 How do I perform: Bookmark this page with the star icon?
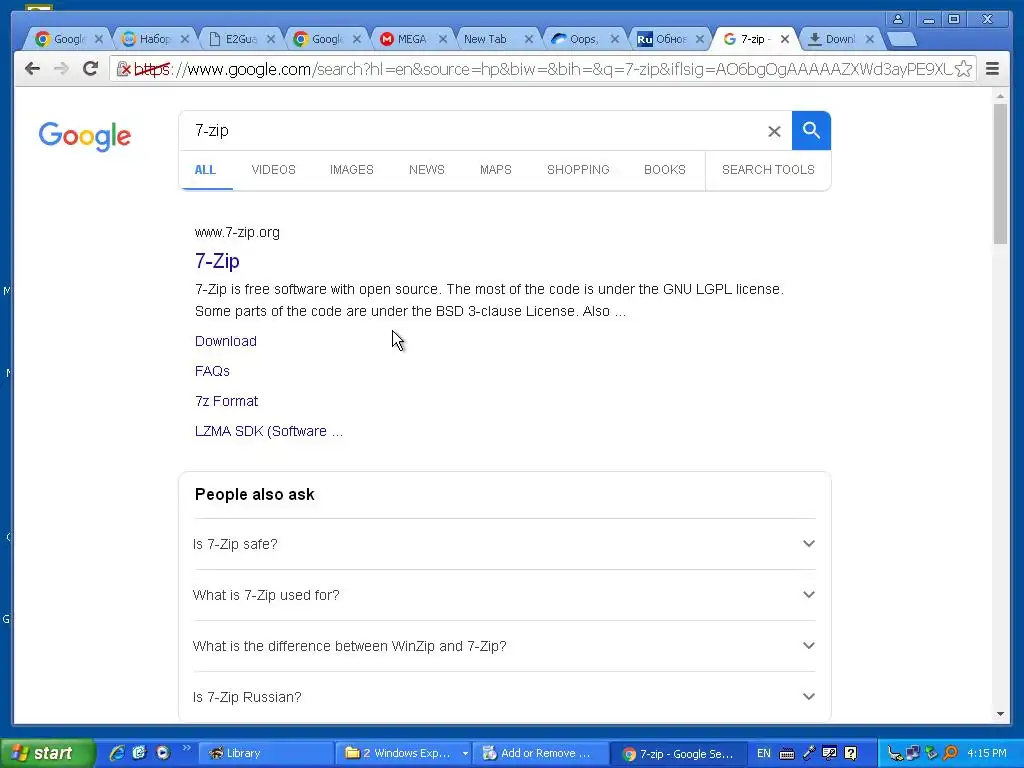point(963,69)
